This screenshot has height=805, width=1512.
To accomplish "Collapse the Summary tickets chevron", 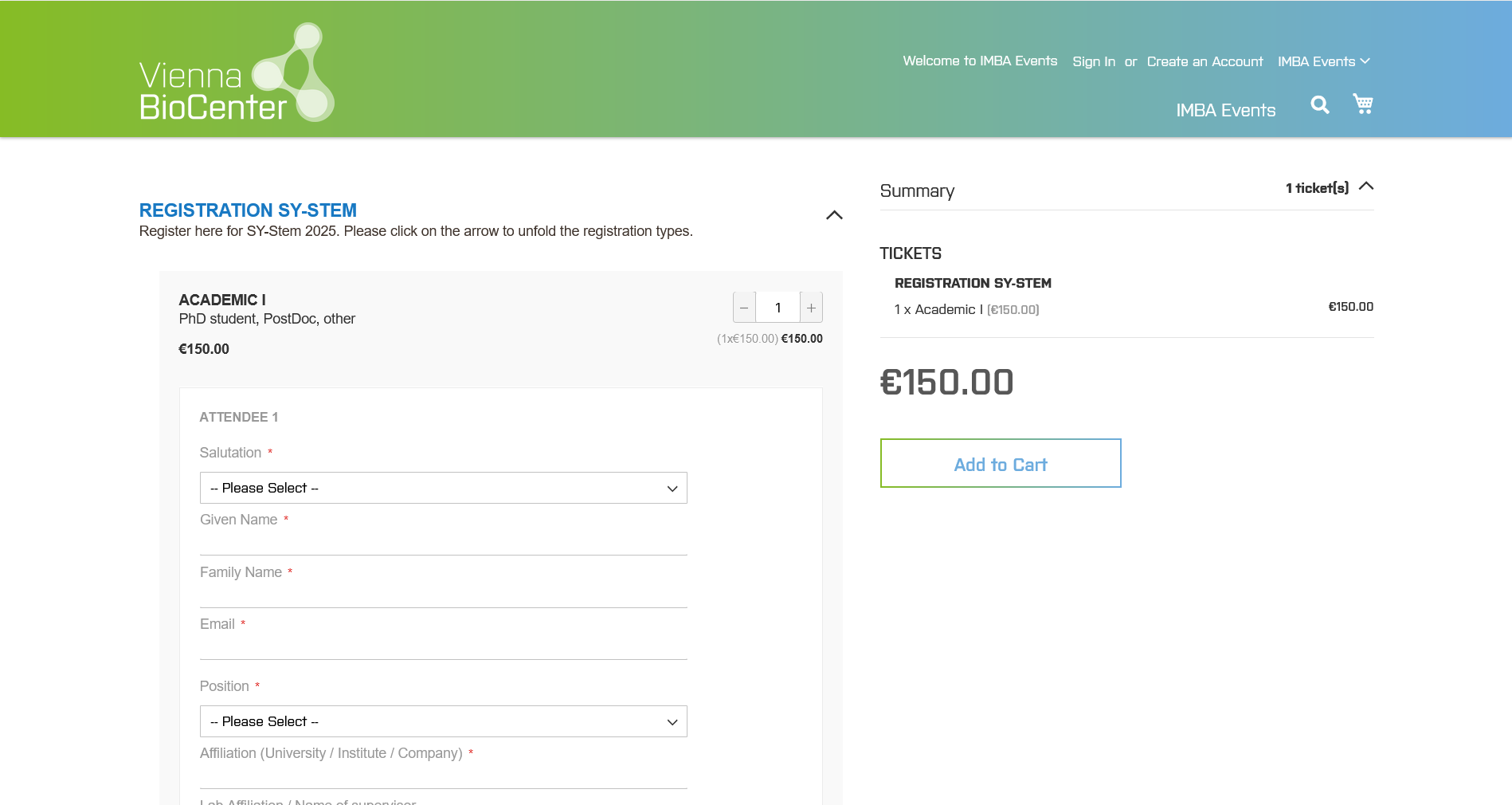I will pyautogui.click(x=1365, y=187).
